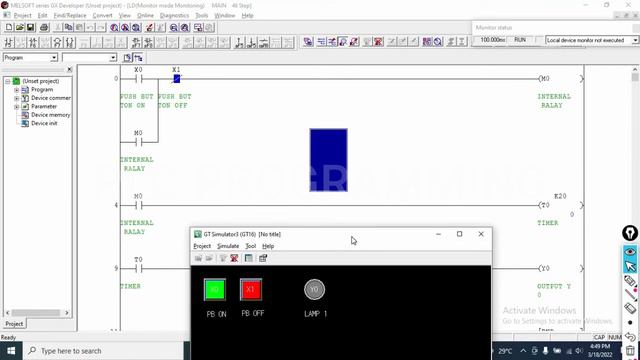Collapse the (Unset project) root node
This screenshot has height=360, width=640.
(x=7, y=81)
